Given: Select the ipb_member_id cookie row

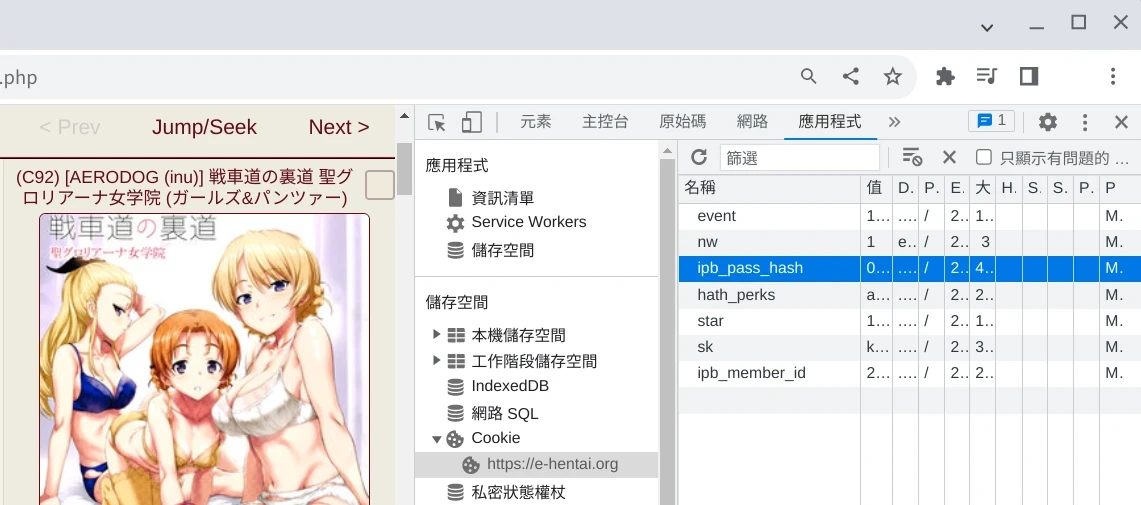Looking at the screenshot, I should click(x=910, y=373).
